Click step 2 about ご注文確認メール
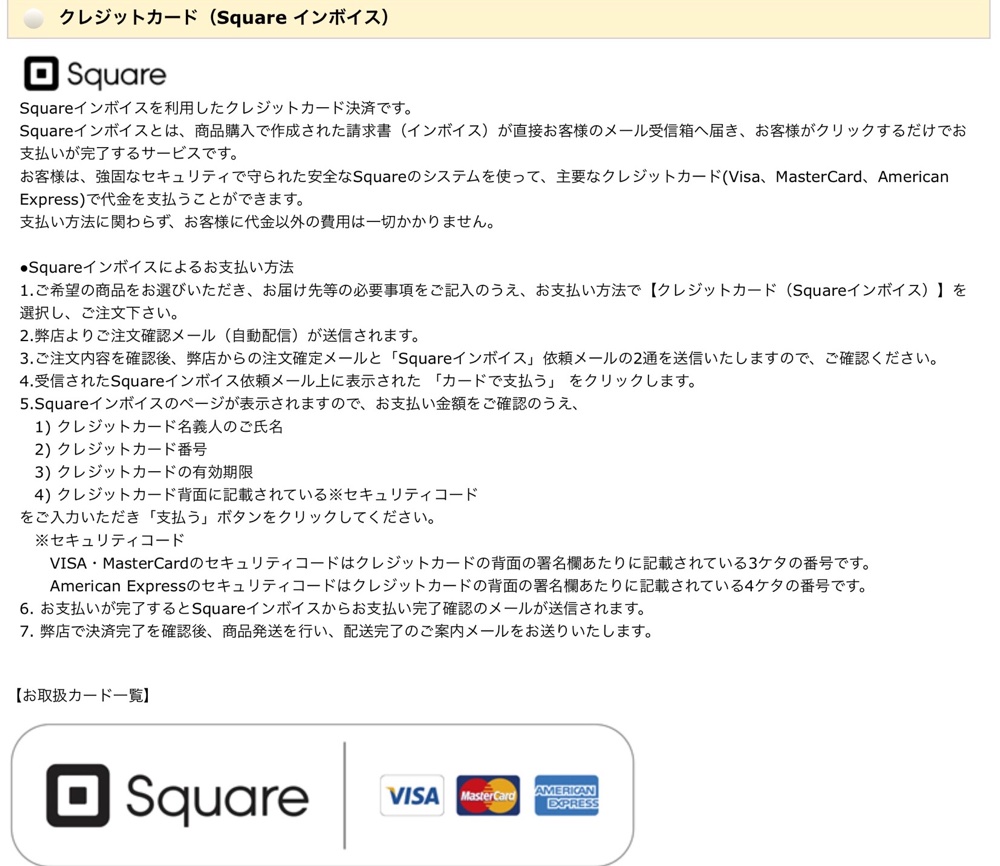Image resolution: width=1000 pixels, height=866 pixels. pyautogui.click(x=220, y=335)
